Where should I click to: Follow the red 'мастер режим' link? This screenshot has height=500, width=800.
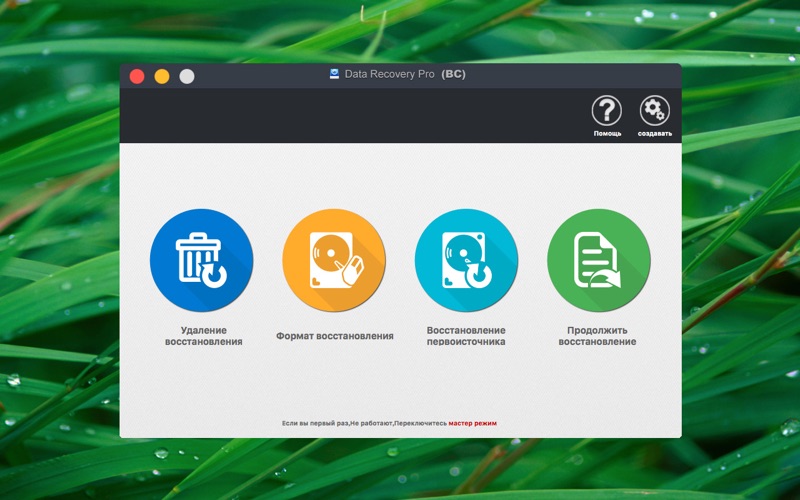(x=472, y=423)
